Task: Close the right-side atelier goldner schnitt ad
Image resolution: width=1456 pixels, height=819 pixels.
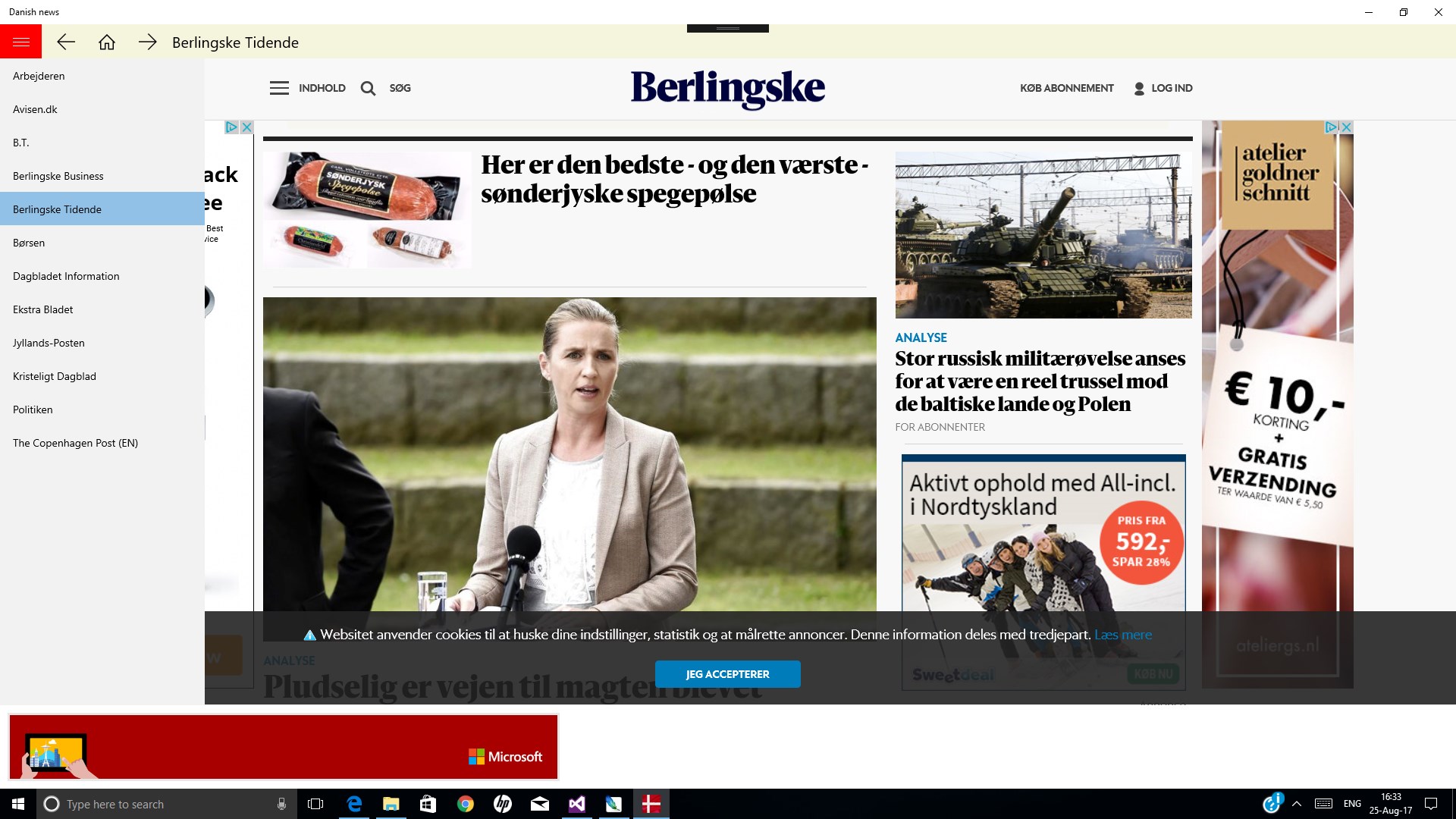Action: point(1347,127)
